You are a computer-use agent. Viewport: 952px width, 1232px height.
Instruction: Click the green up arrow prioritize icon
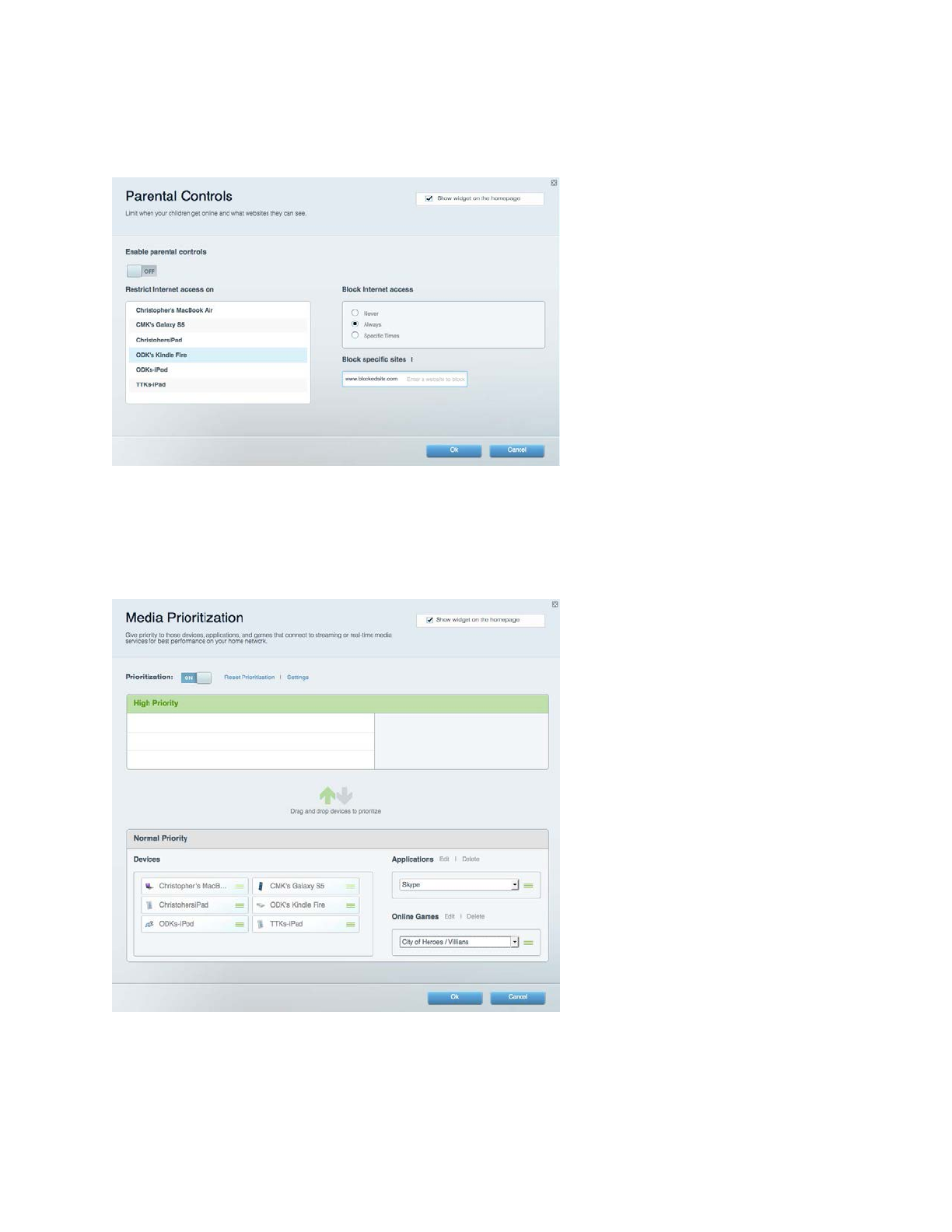click(327, 795)
